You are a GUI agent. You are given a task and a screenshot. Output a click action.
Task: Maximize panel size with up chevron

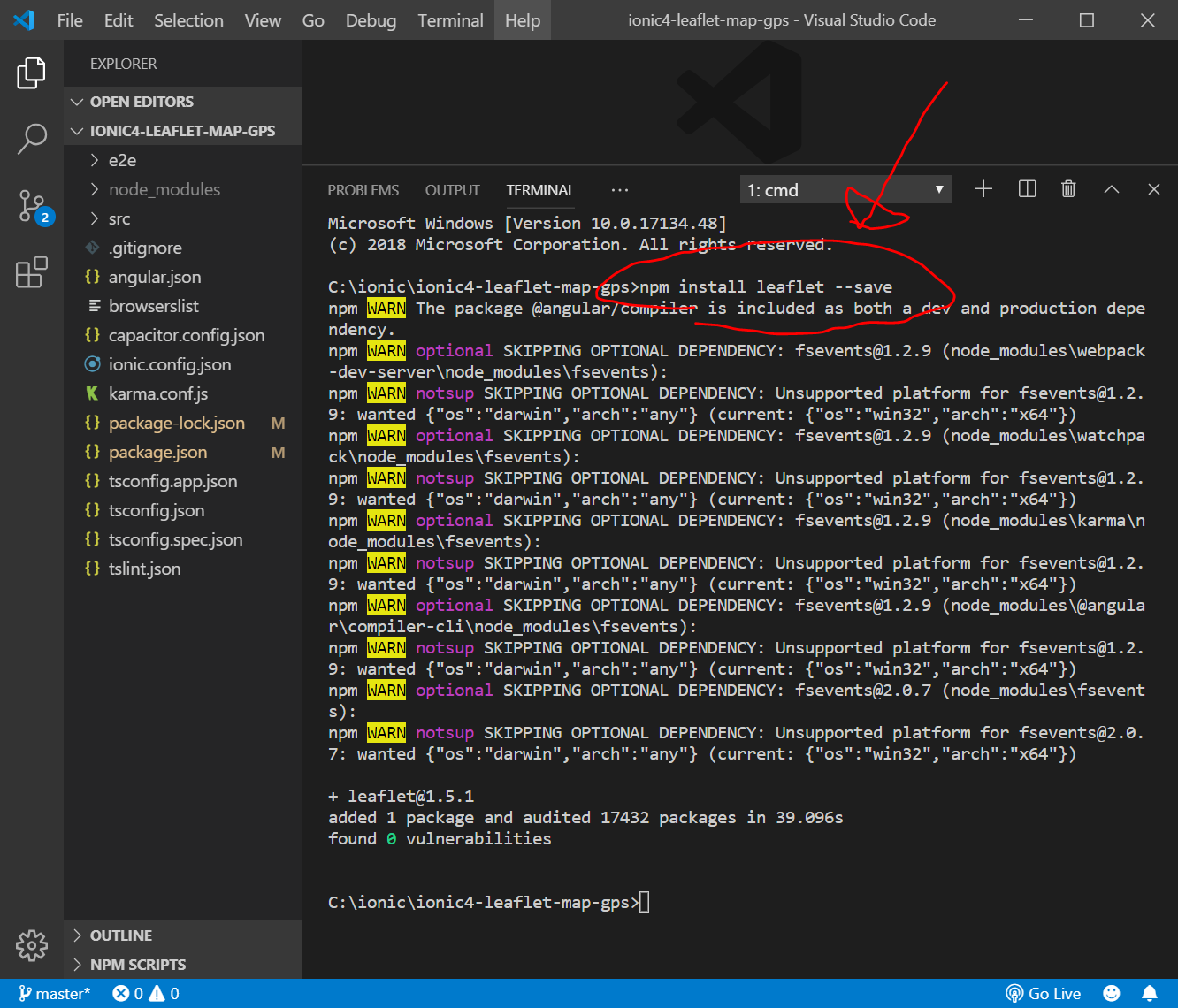(1112, 189)
